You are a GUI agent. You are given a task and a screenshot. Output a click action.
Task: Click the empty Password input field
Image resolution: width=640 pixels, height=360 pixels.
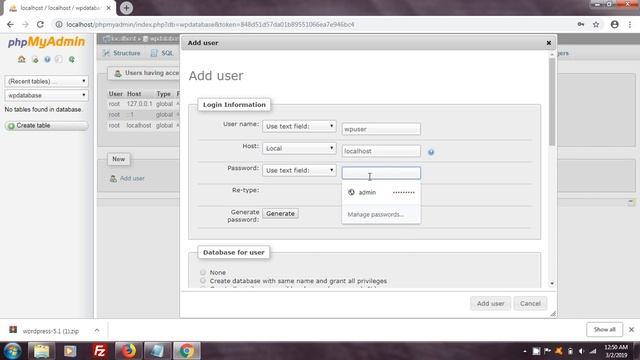381,173
